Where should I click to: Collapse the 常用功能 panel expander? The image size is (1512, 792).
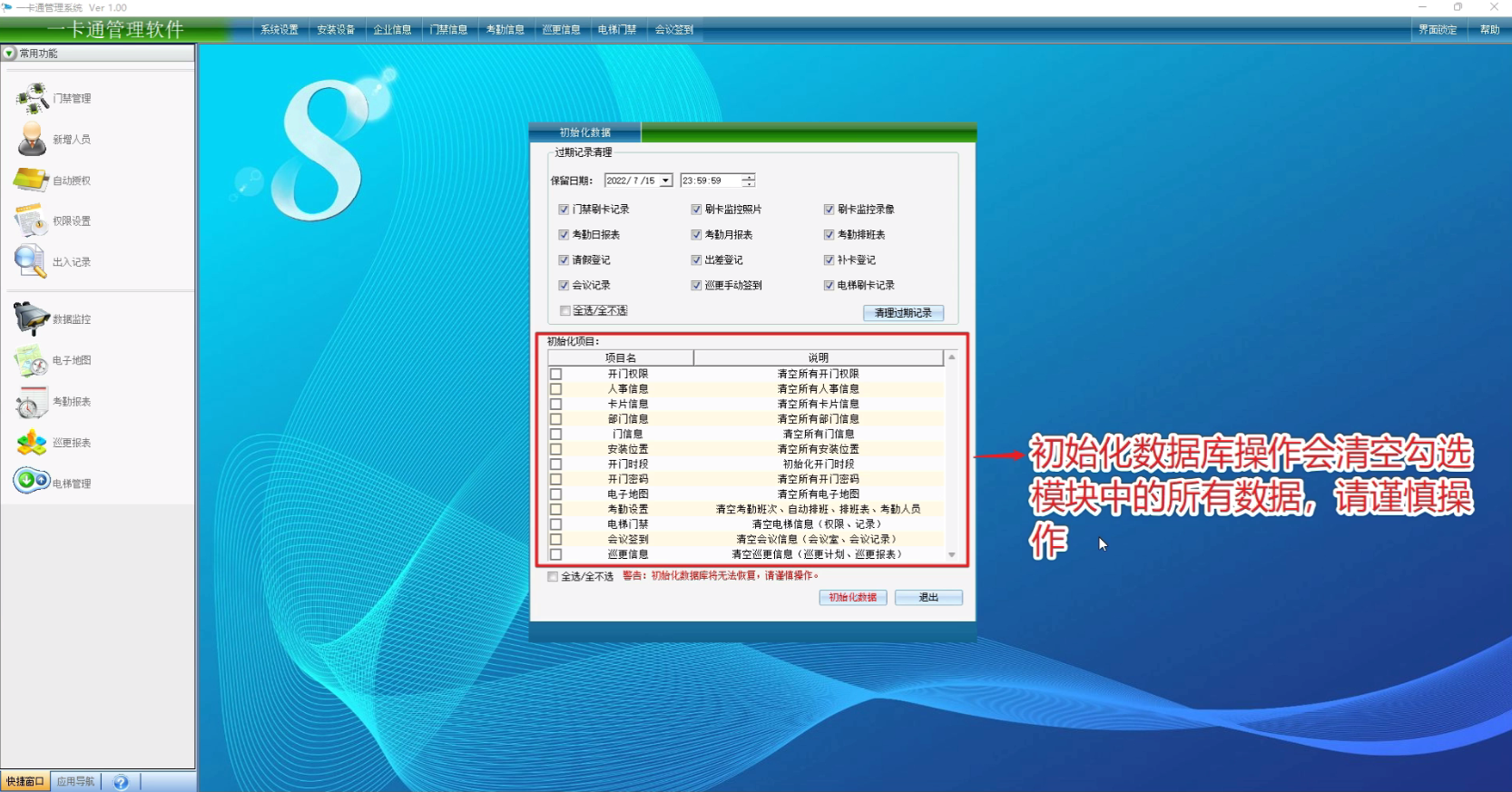[10, 54]
